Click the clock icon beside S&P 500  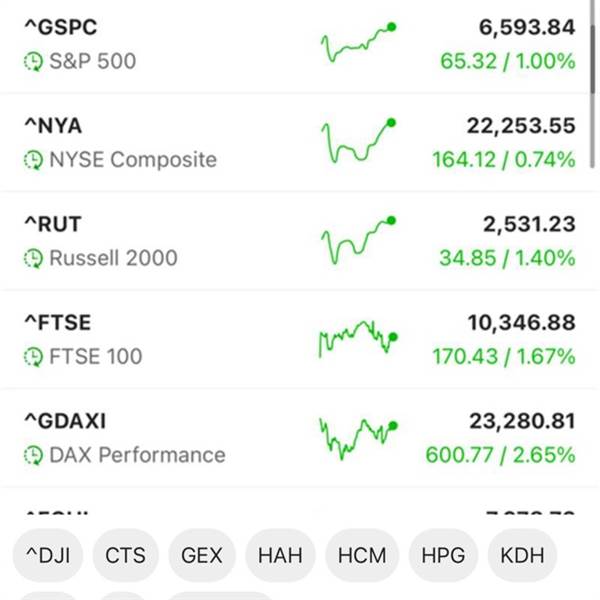point(33,62)
